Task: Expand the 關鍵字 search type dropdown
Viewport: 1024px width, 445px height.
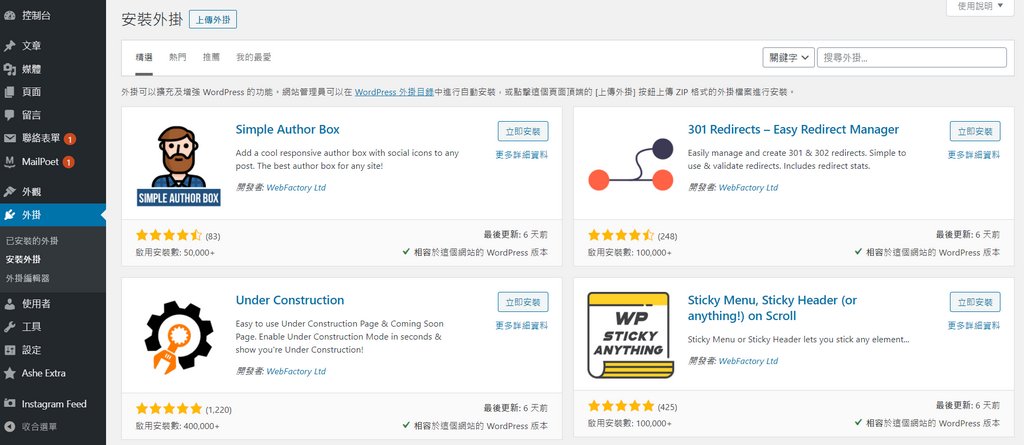Action: pos(788,58)
